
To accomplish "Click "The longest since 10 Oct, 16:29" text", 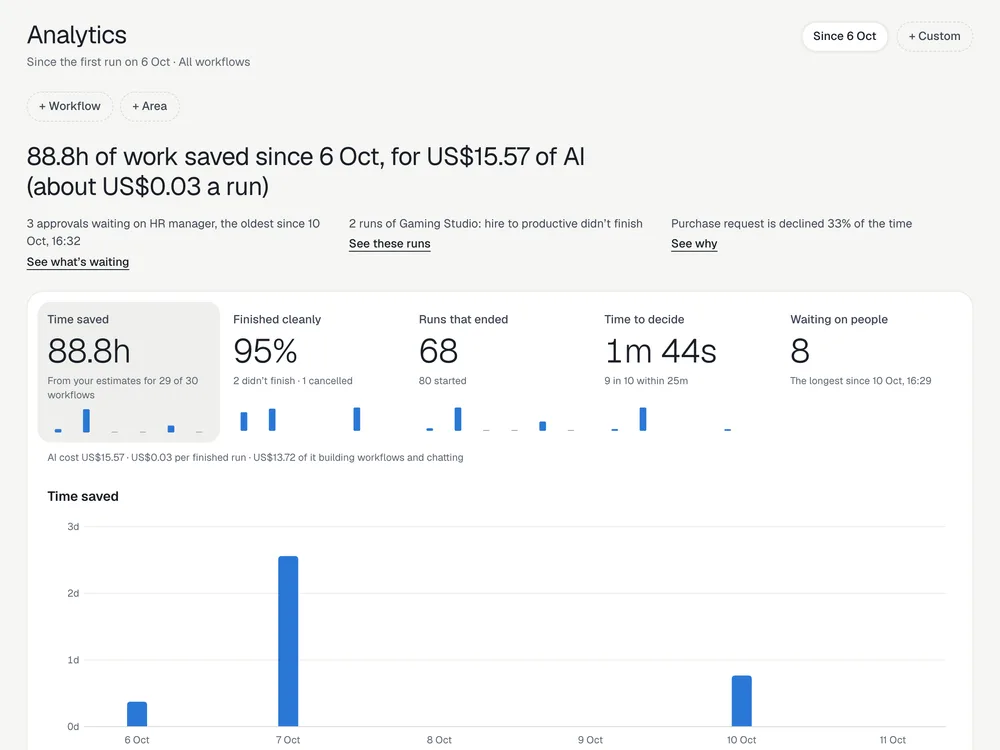I will point(860,381).
